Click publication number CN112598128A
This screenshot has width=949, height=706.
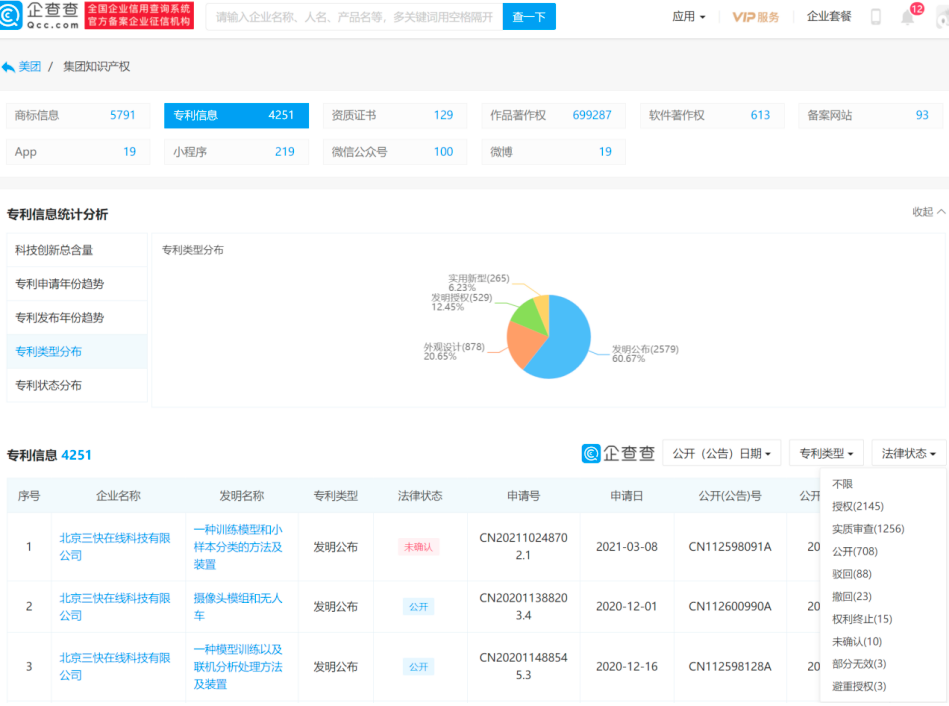tap(730, 667)
